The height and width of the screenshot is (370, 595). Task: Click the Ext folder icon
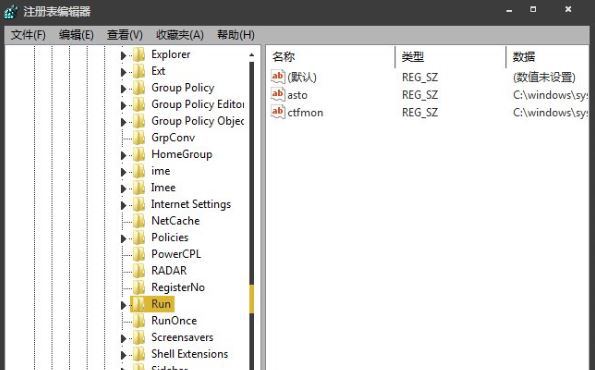pyautogui.click(x=139, y=71)
